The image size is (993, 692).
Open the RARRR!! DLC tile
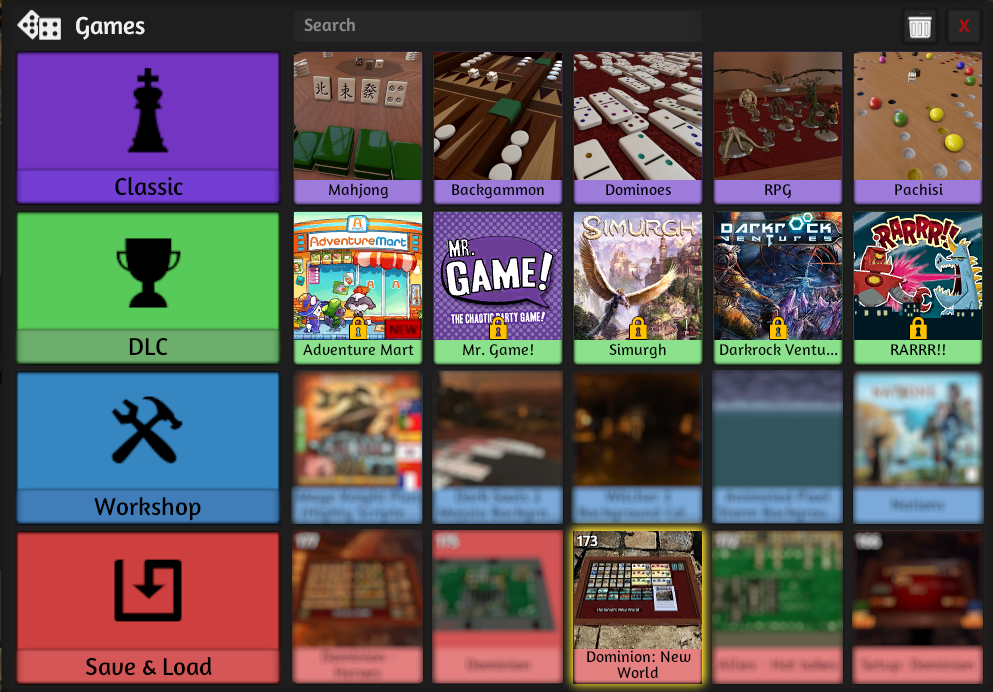click(x=918, y=287)
